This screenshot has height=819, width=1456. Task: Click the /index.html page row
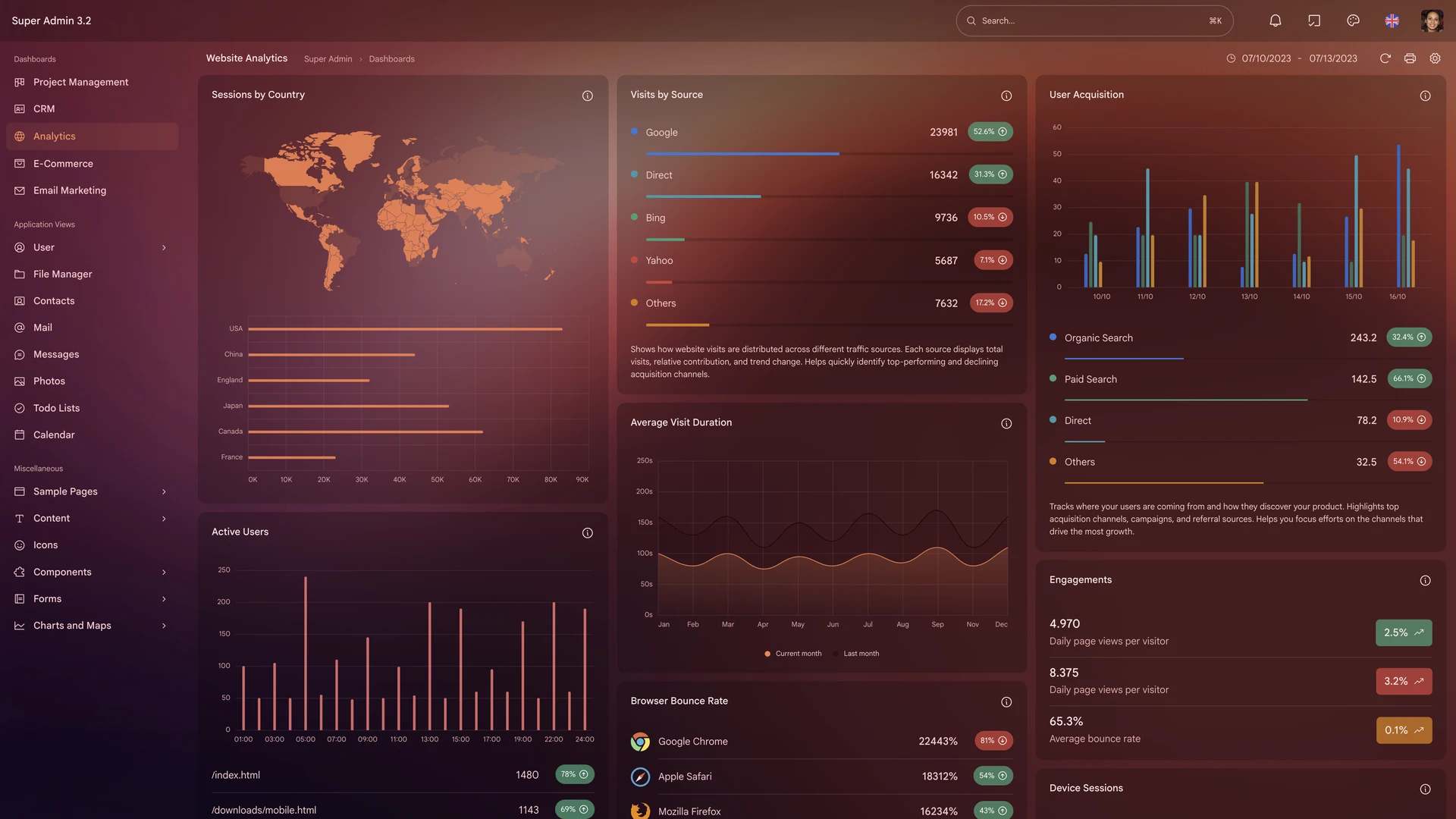coord(403,775)
